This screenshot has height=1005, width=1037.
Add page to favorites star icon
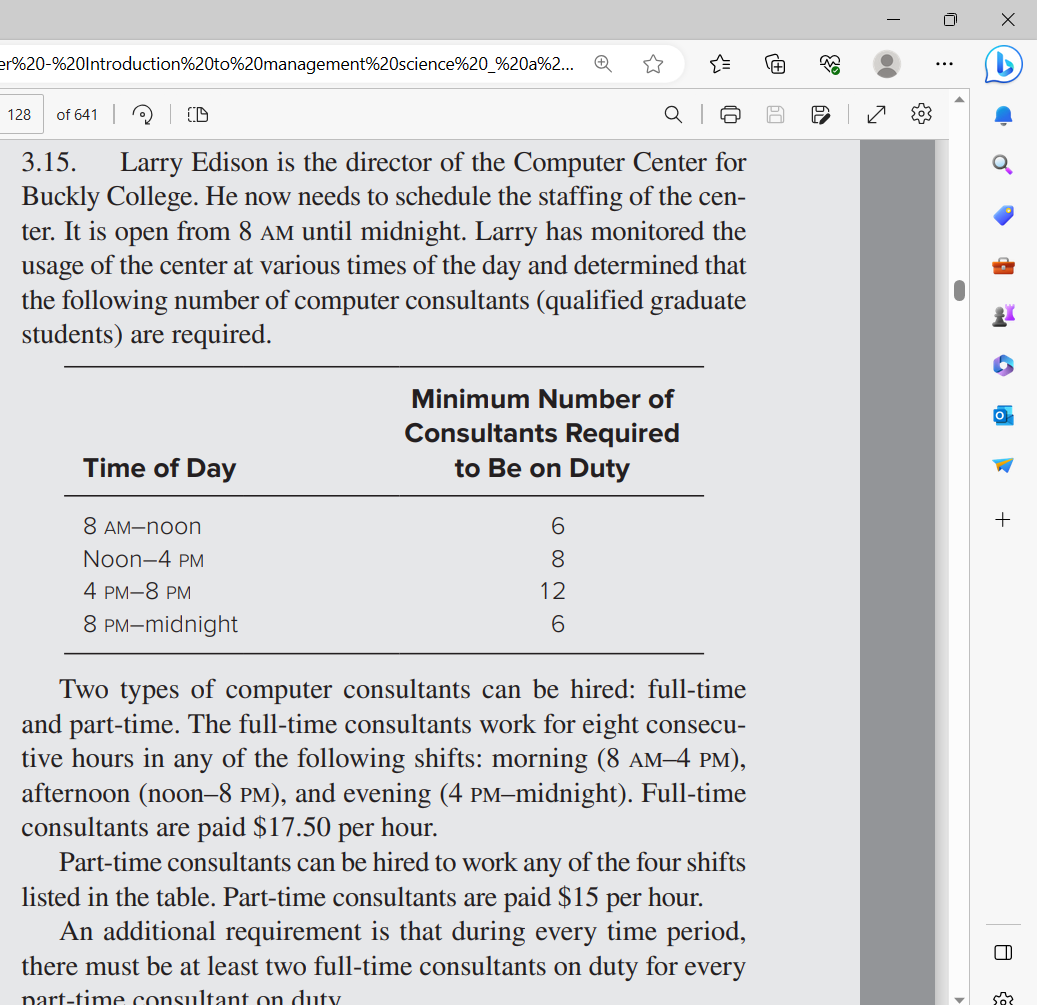tap(653, 63)
